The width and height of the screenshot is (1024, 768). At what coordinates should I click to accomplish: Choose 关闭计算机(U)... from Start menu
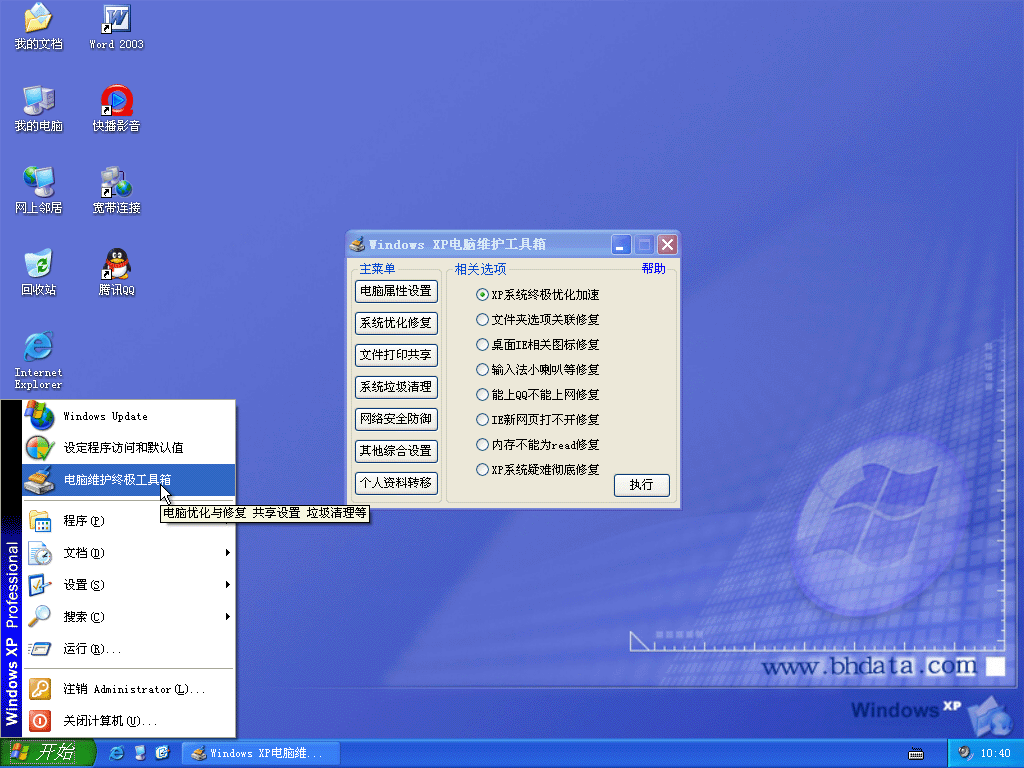tap(129, 721)
